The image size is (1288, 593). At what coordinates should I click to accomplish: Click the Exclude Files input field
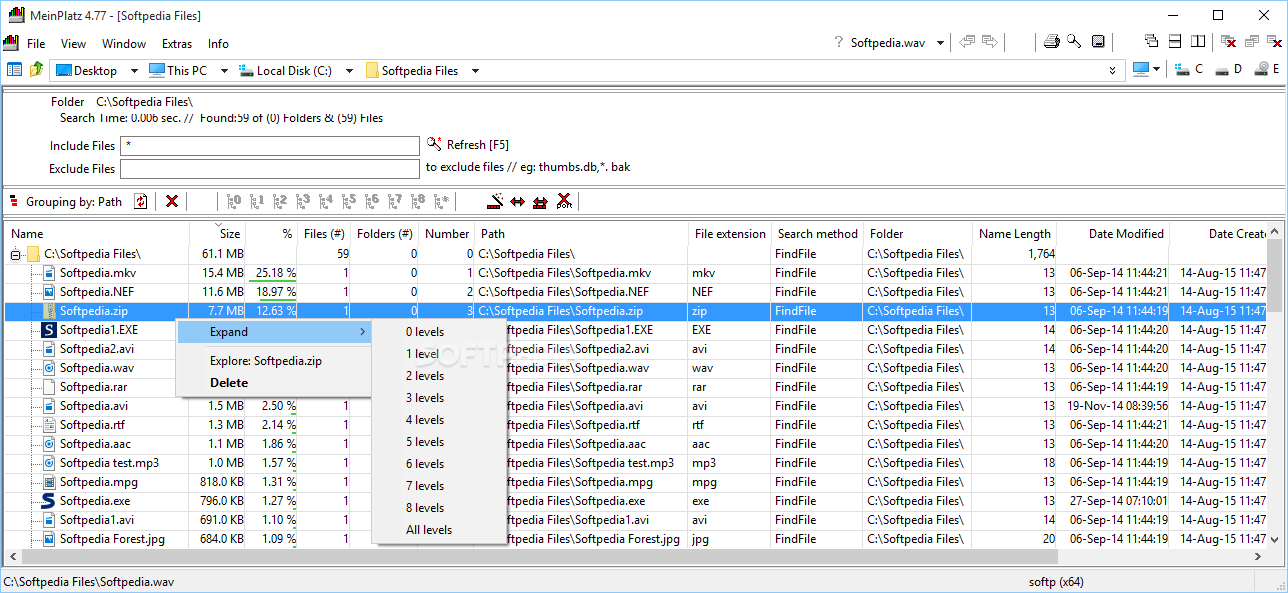click(x=270, y=169)
